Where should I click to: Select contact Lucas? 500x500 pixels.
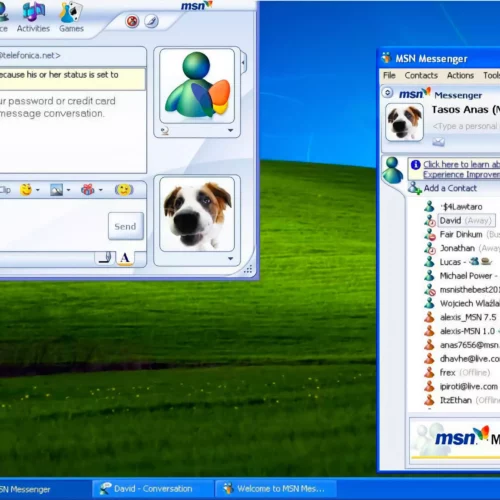click(450, 262)
